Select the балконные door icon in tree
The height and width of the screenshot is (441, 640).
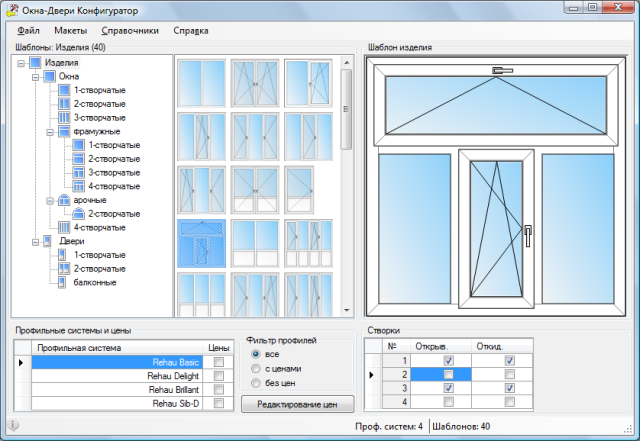coord(64,283)
